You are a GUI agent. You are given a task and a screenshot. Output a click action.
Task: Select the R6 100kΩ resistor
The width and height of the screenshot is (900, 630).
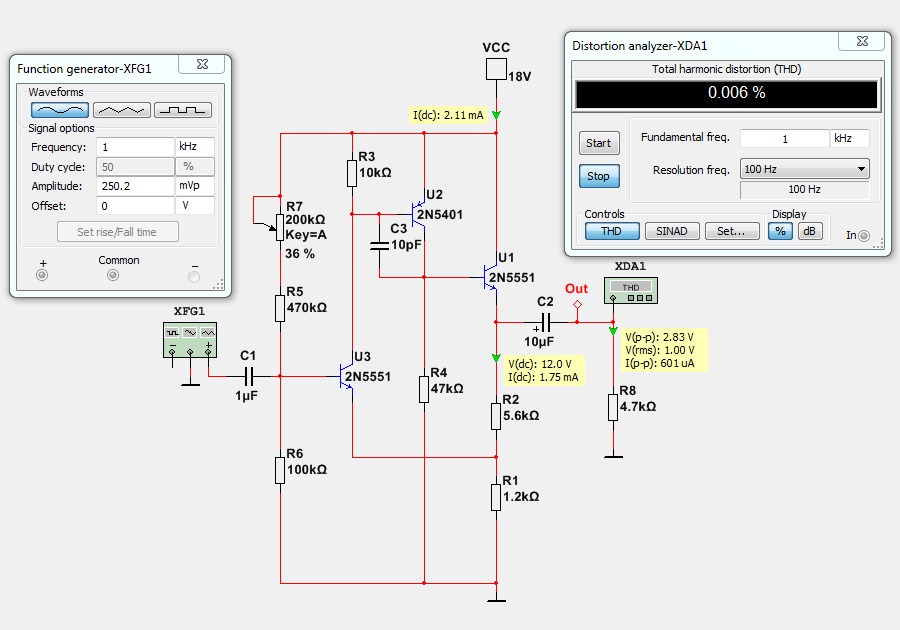coord(280,470)
